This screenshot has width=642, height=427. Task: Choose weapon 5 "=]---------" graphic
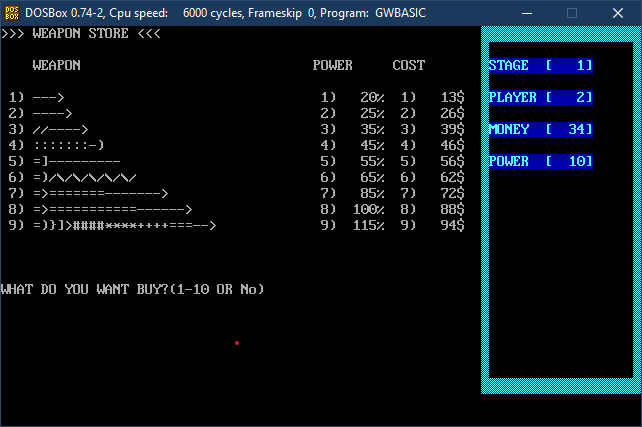coord(77,161)
